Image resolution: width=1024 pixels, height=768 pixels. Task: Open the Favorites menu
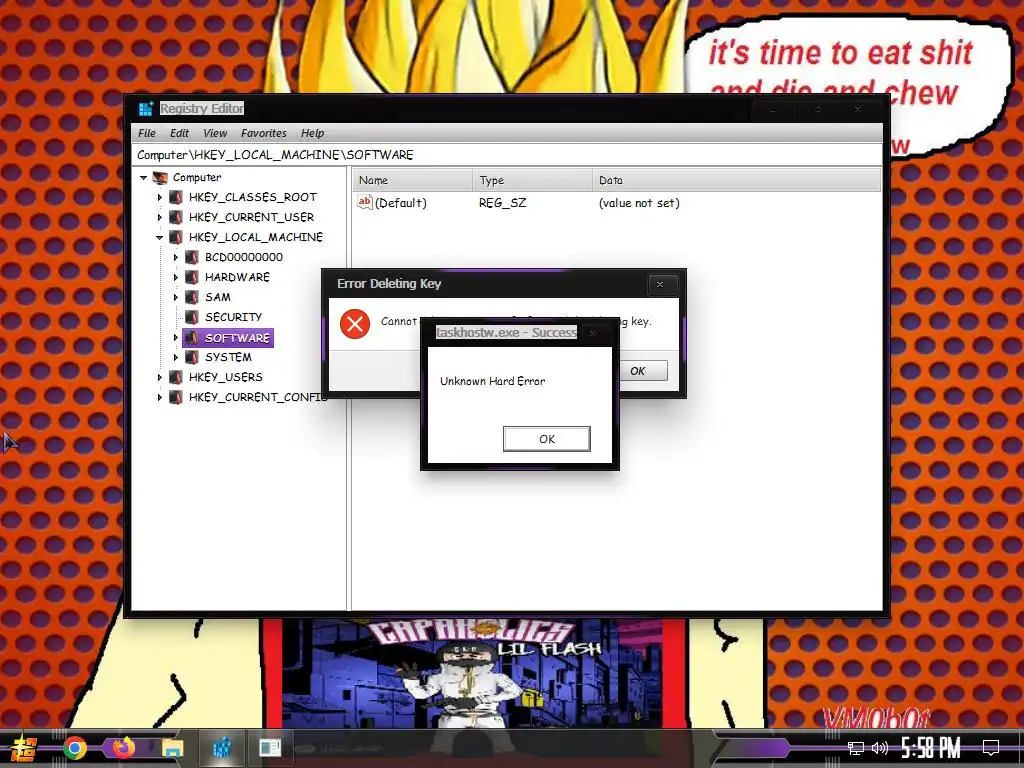264,133
